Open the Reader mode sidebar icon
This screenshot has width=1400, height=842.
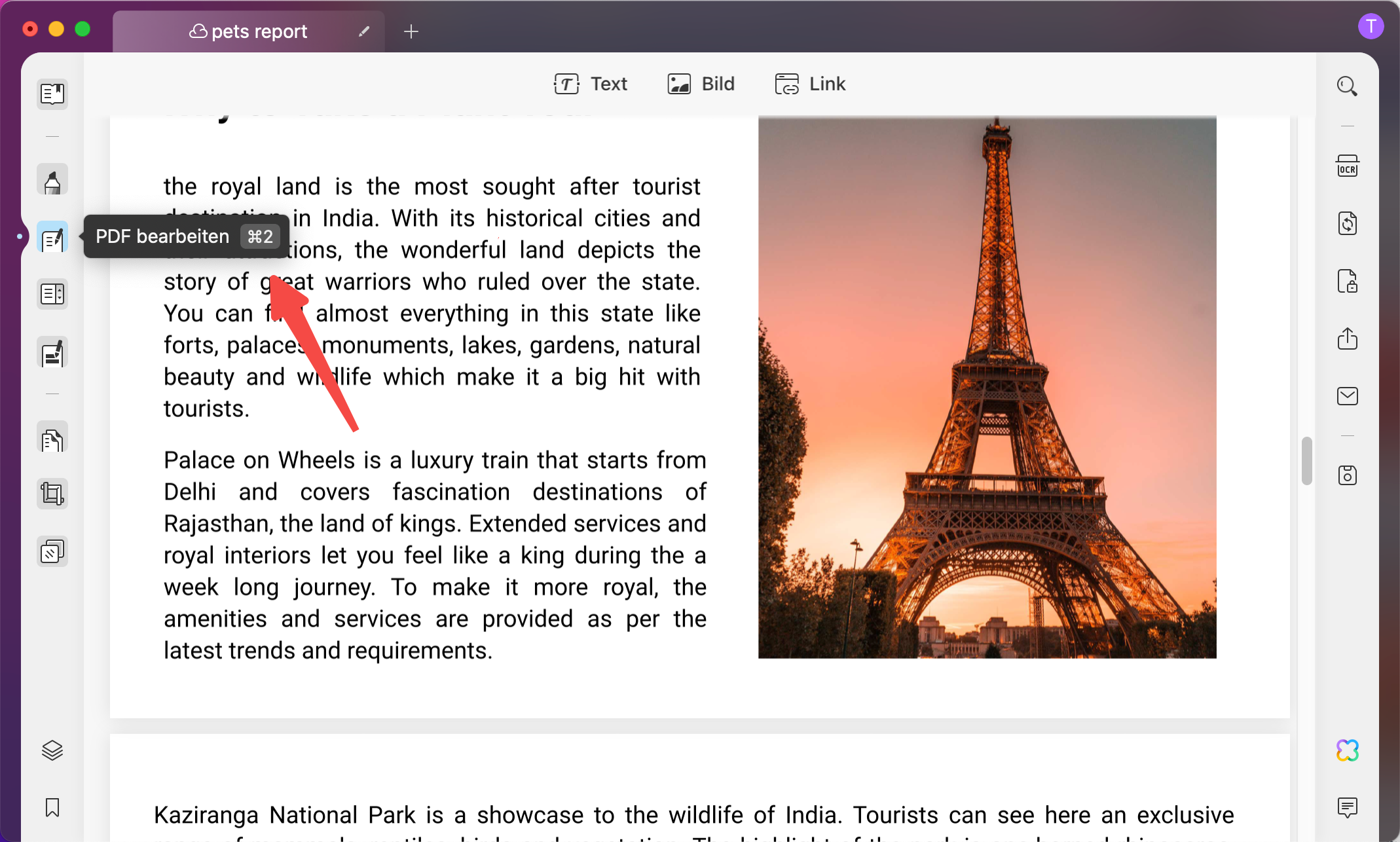pyautogui.click(x=52, y=94)
